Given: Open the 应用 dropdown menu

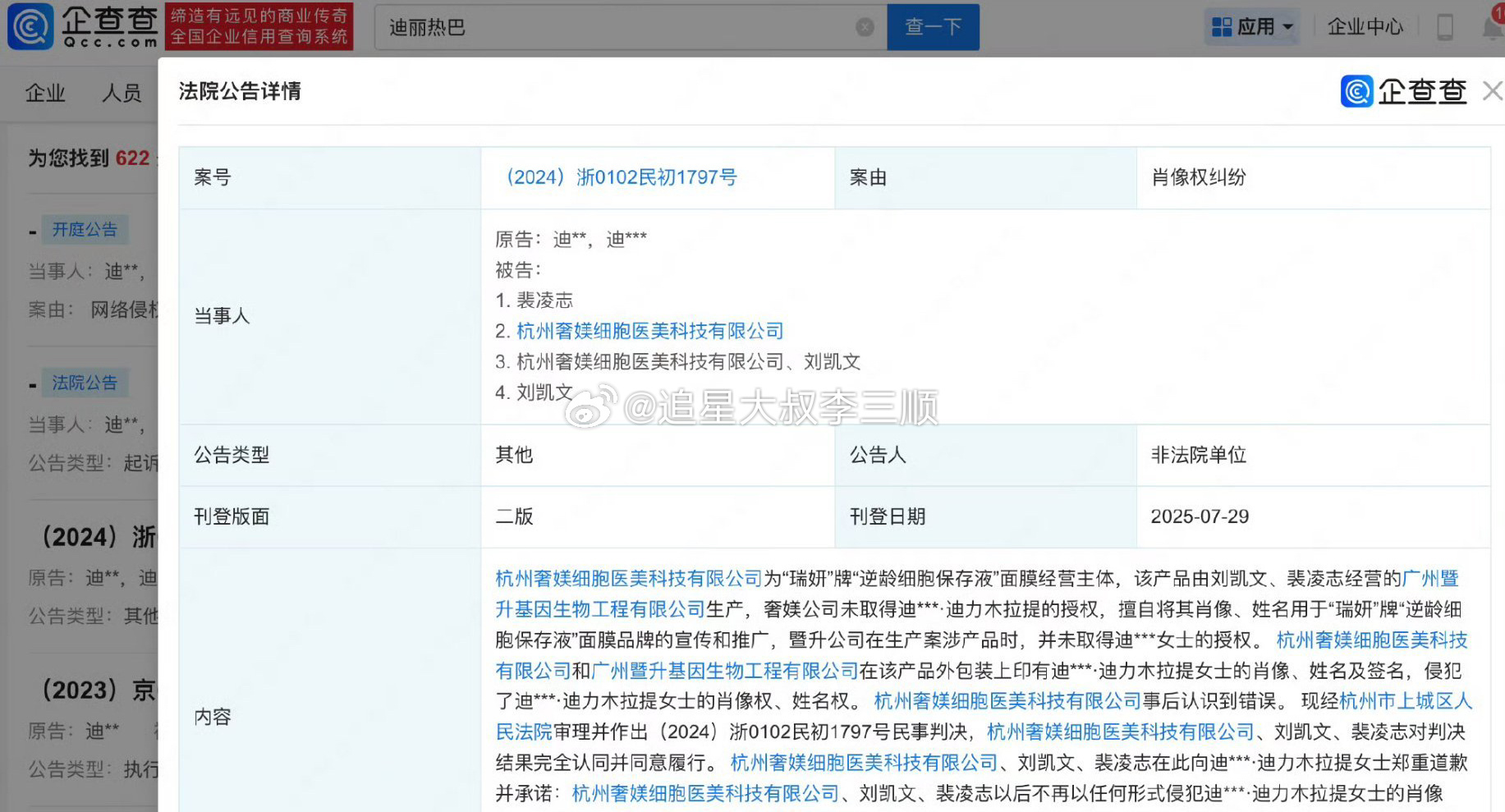Looking at the screenshot, I should click(1253, 27).
